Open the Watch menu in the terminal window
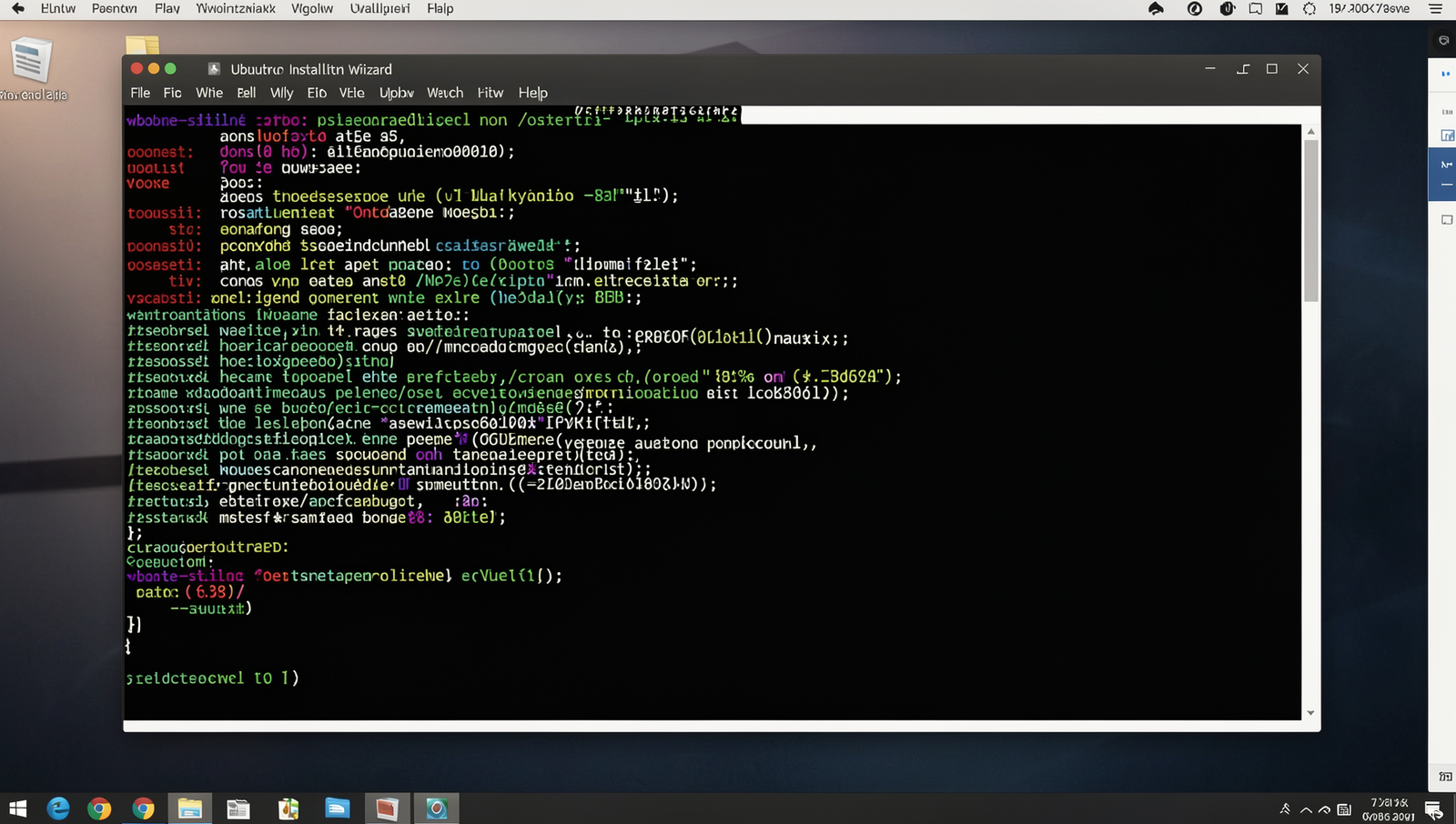Image resolution: width=1456 pixels, height=824 pixels. point(445,93)
